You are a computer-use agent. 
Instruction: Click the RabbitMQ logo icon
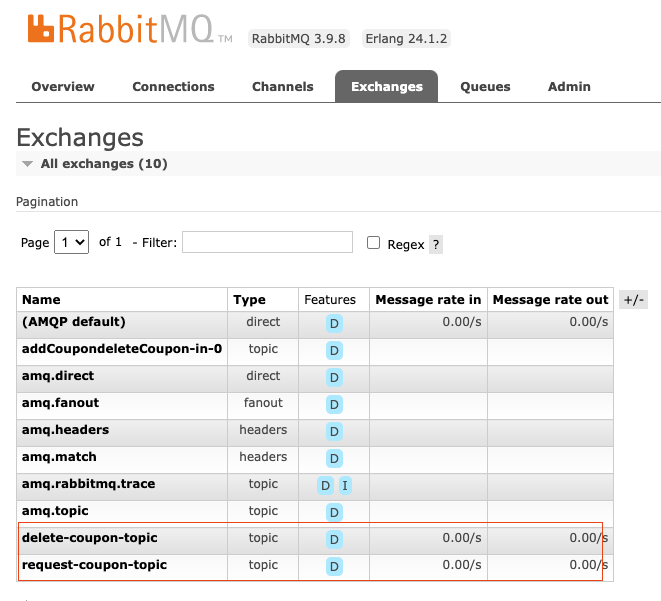point(41,29)
